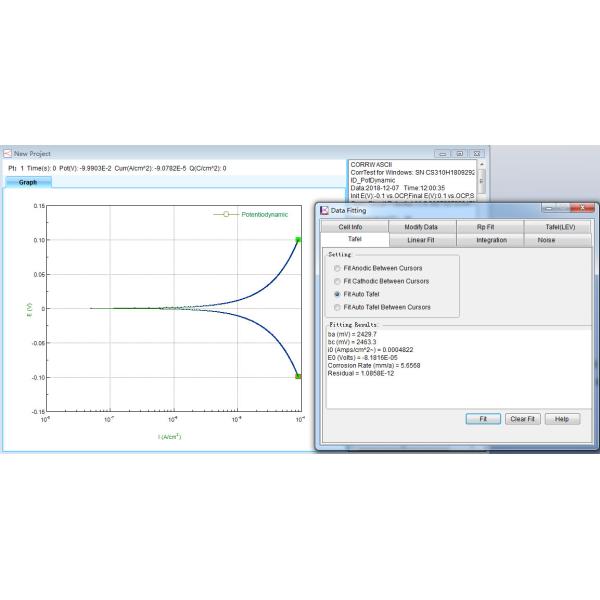
Task: Click the Data Fitting window icon
Action: click(x=323, y=210)
